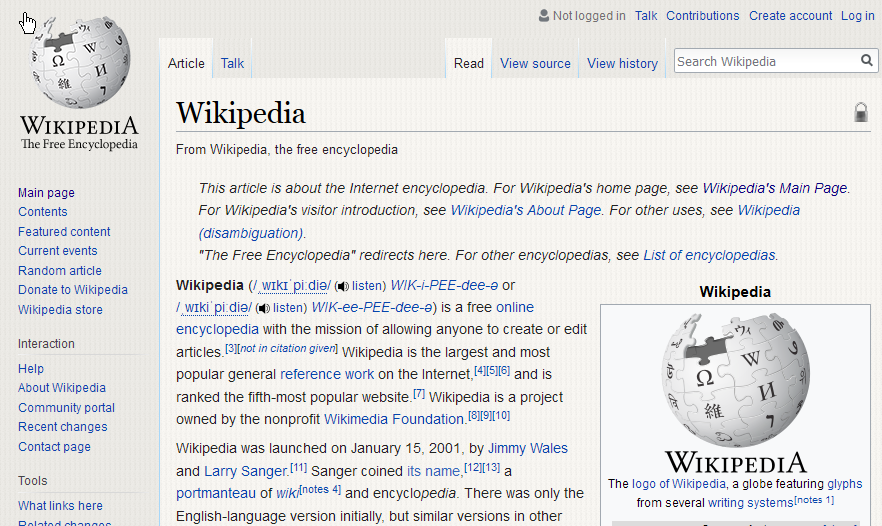The image size is (882, 526).
Task: Open logo of Wikipedia caption link
Action: click(678, 484)
